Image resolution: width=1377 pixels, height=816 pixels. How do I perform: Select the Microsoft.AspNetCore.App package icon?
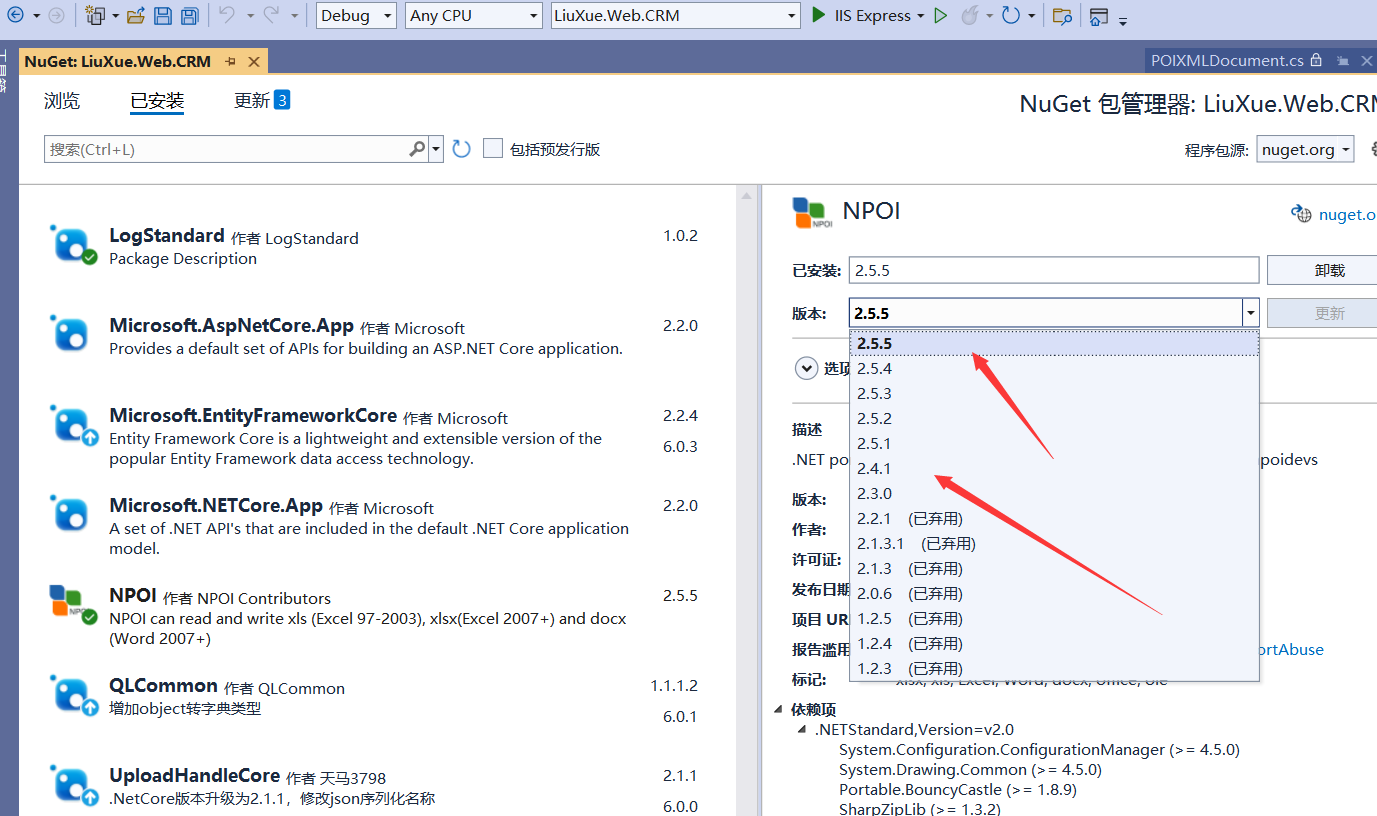(x=71, y=333)
